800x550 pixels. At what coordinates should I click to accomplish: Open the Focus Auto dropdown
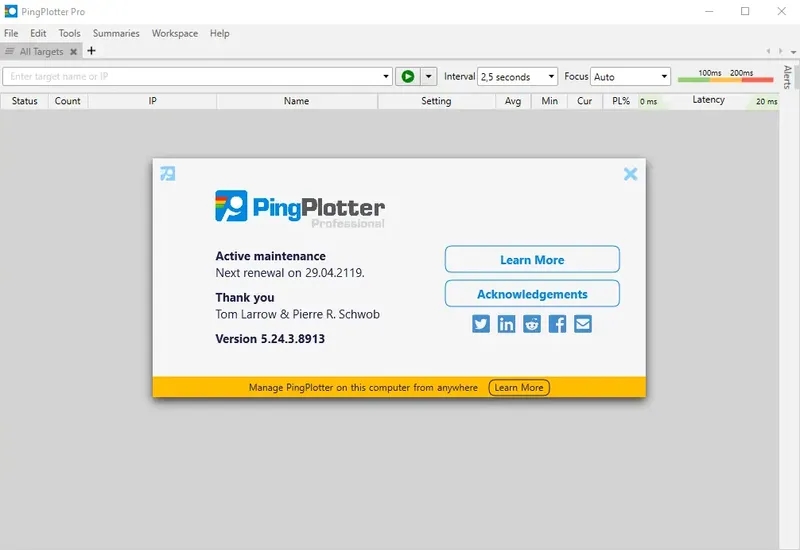tap(630, 77)
